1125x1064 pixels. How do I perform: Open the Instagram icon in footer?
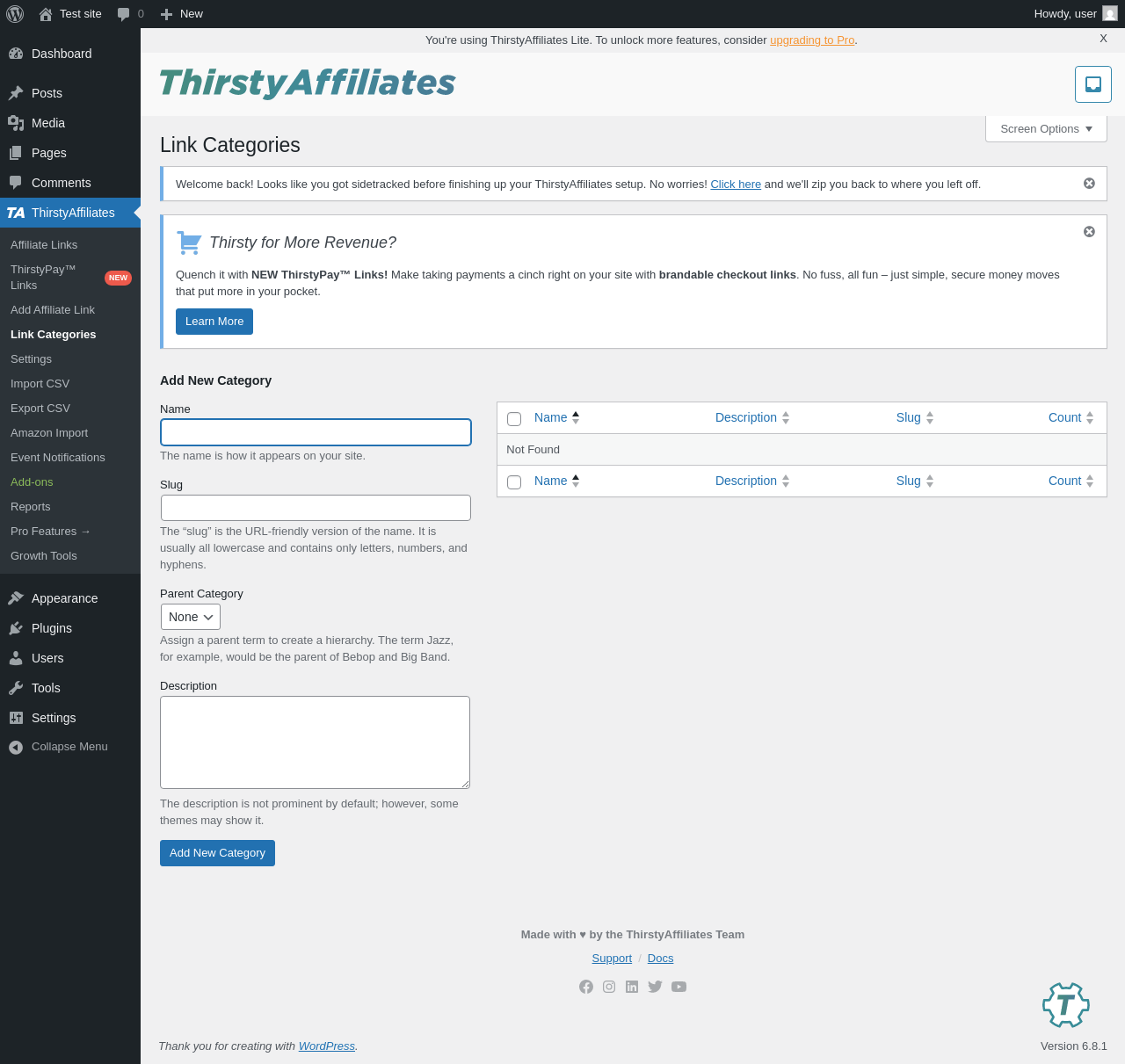tap(609, 987)
